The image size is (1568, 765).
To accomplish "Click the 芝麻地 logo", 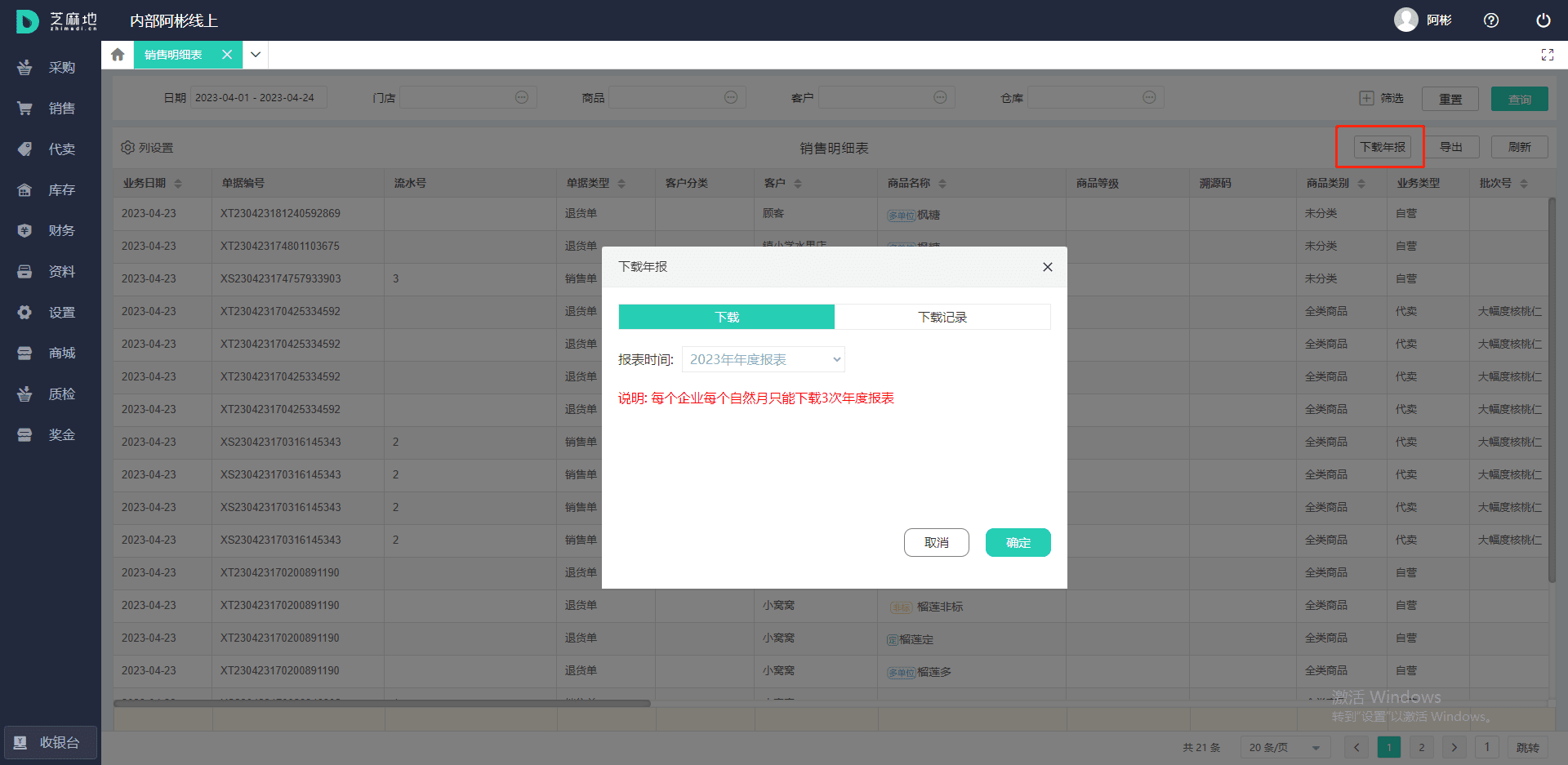I will pyautogui.click(x=56, y=20).
